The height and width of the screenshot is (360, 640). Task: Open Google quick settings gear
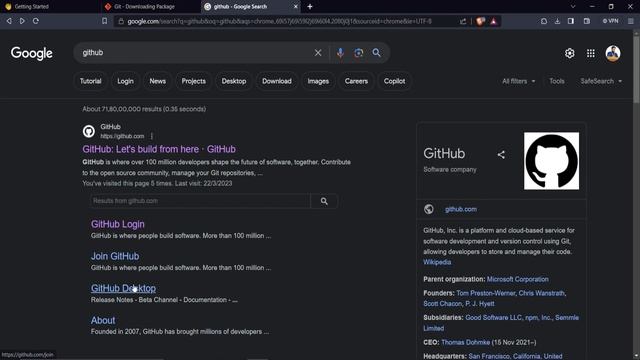click(x=569, y=53)
